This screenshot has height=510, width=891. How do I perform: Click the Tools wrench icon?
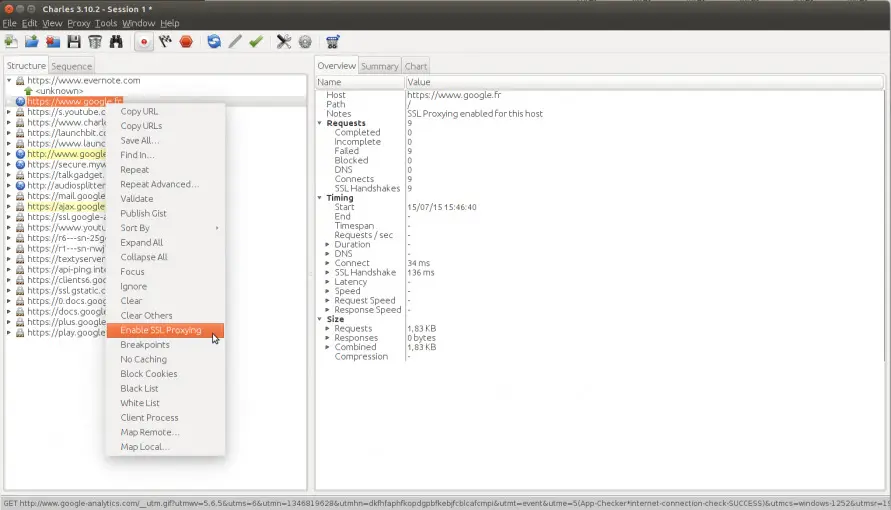click(284, 41)
